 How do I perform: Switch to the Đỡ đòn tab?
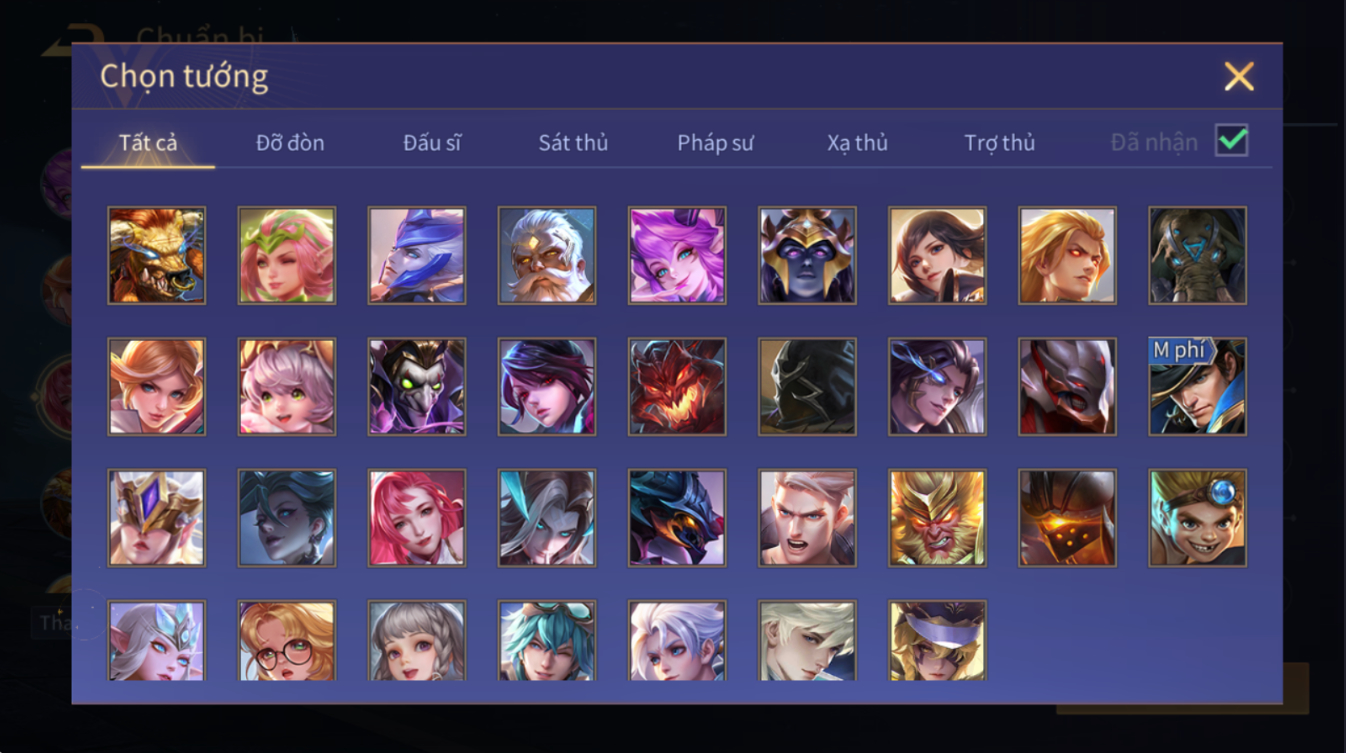290,143
